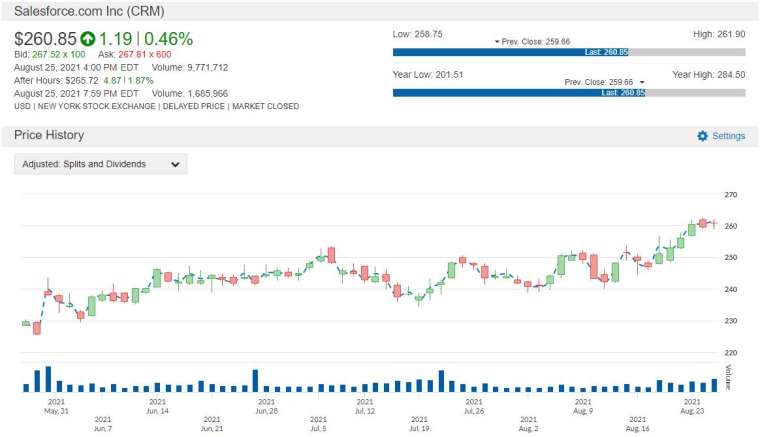Click the after hours 1.87% change
The image size is (760, 437).
141,81
